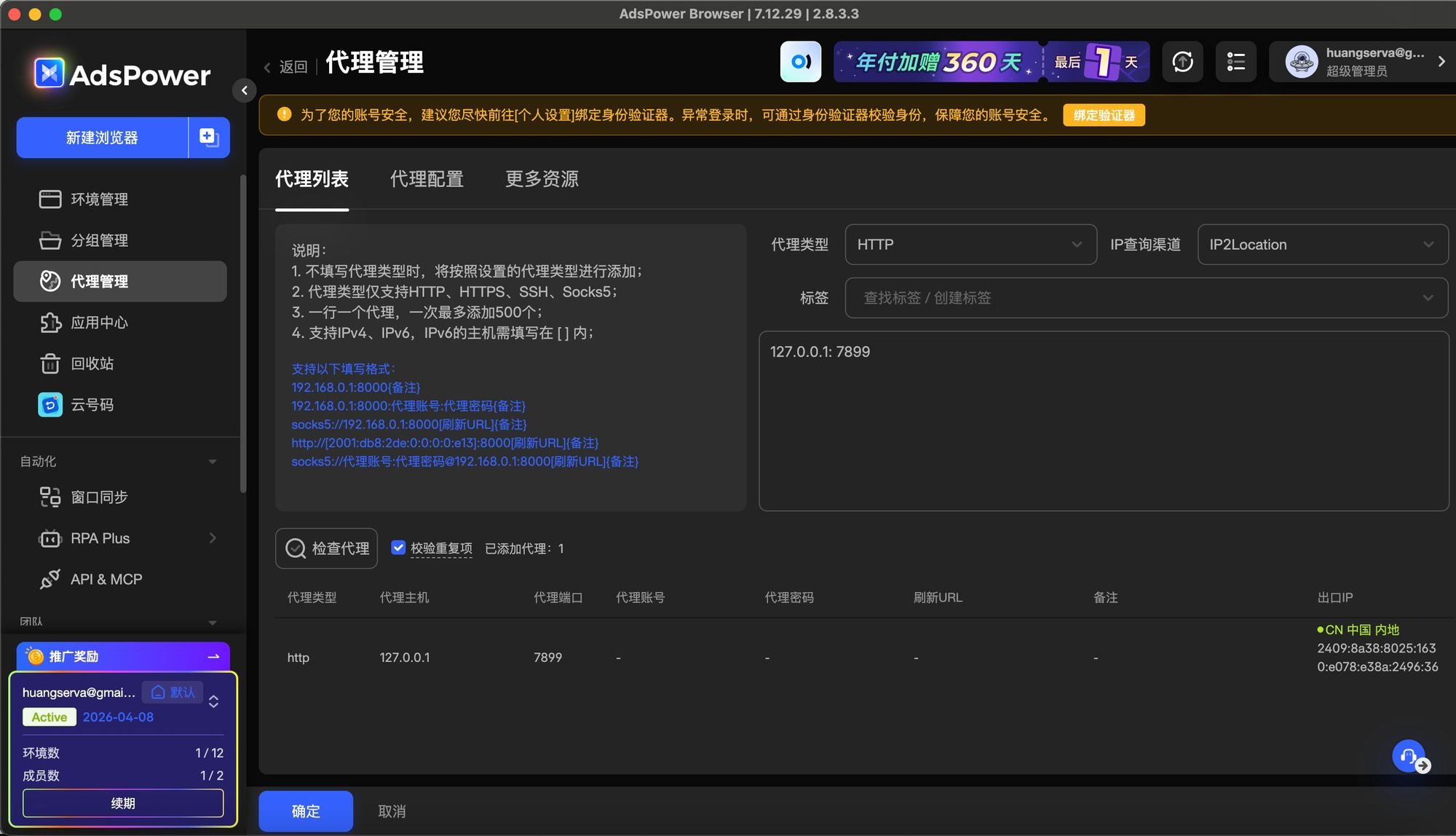Open the 标签 search/create dropdown
The width and height of the screenshot is (1456, 836).
(1147, 298)
